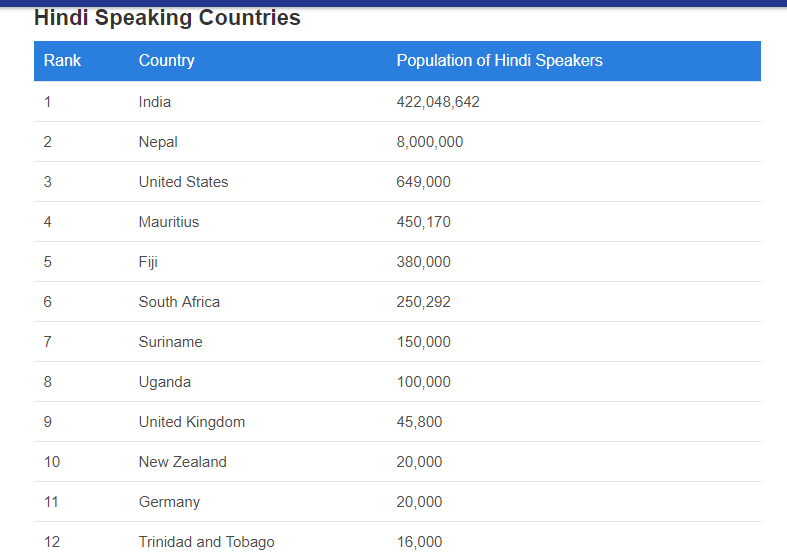This screenshot has height=556, width=787.
Task: Click the 100,000 population value
Action: coord(423,382)
